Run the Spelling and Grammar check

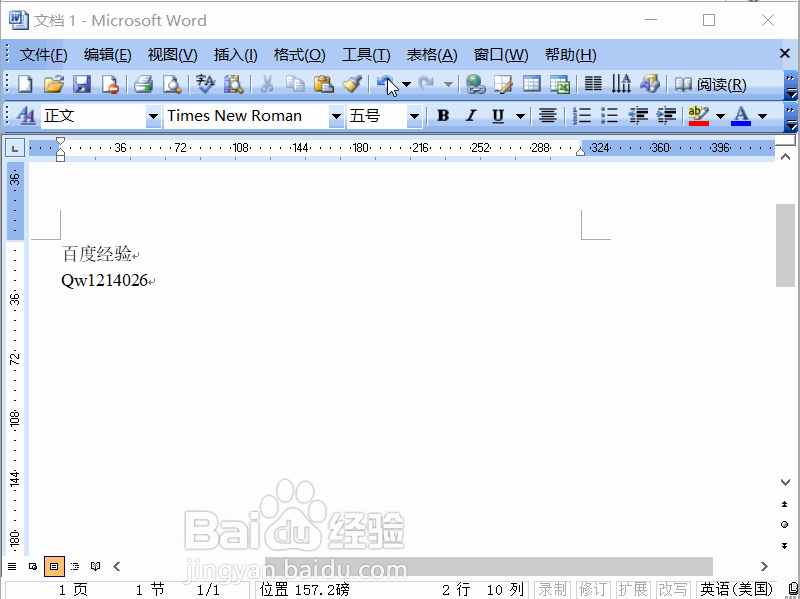click(x=206, y=84)
